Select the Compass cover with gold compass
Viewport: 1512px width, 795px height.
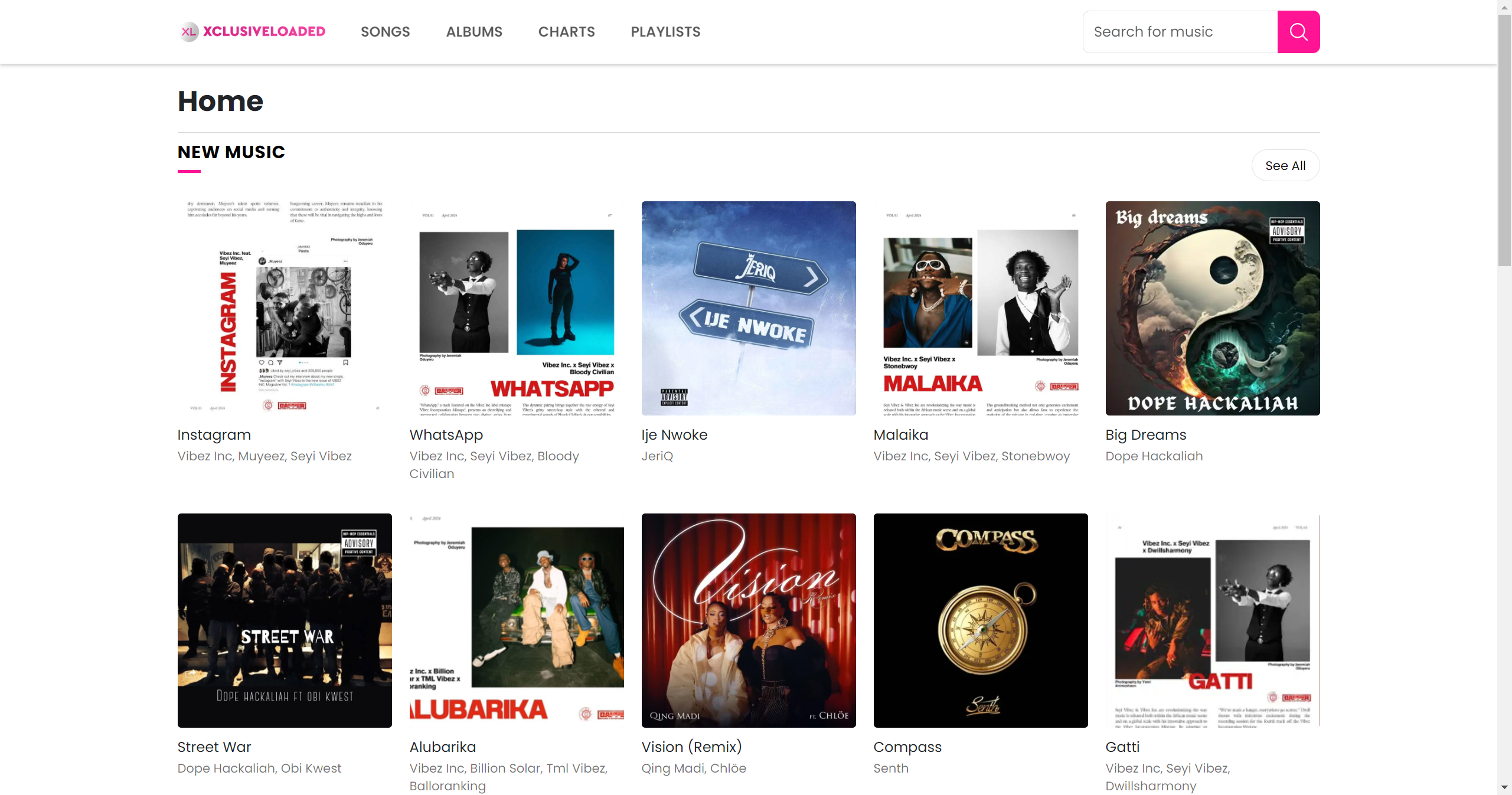pyautogui.click(x=980, y=620)
